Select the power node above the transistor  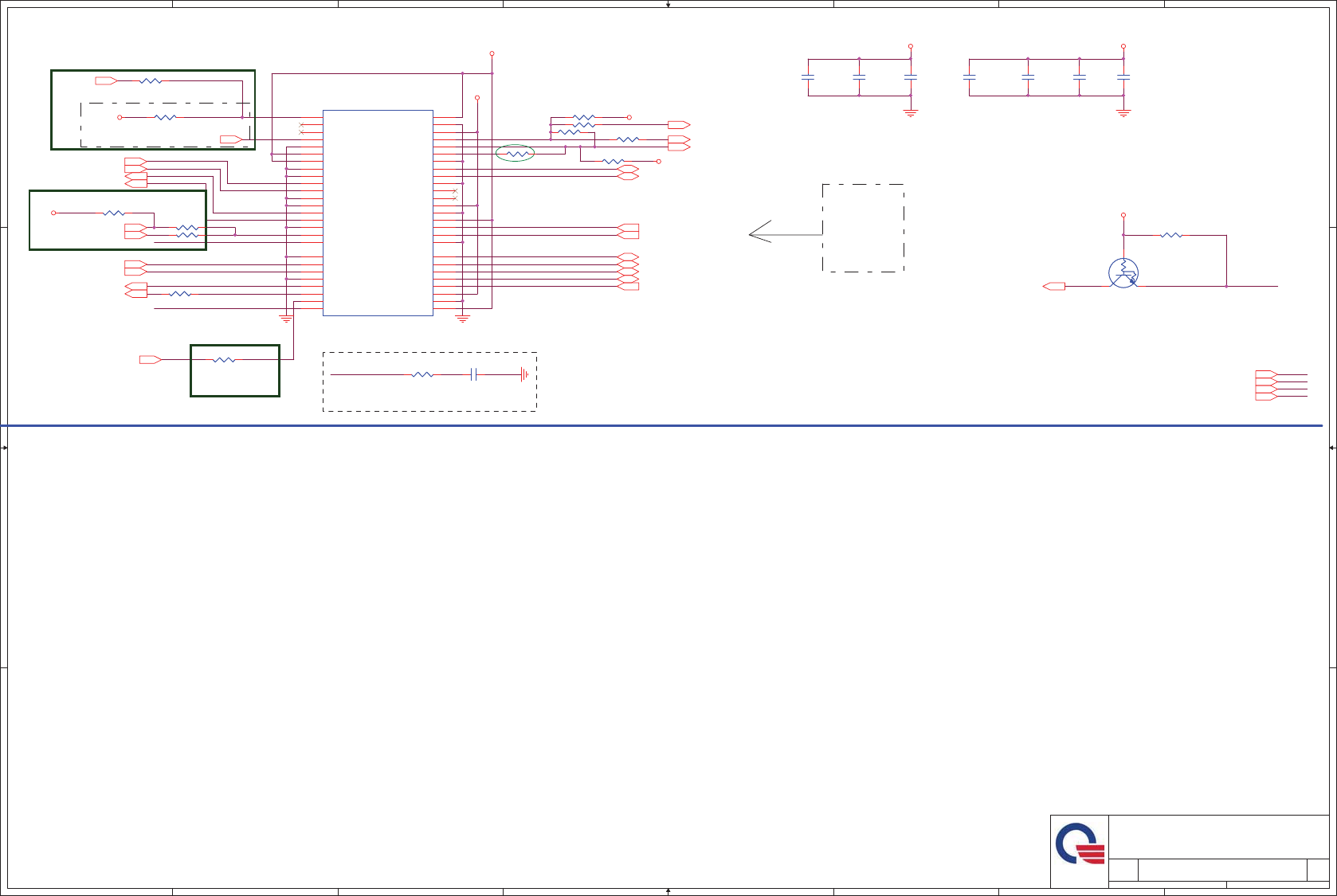point(1123,215)
